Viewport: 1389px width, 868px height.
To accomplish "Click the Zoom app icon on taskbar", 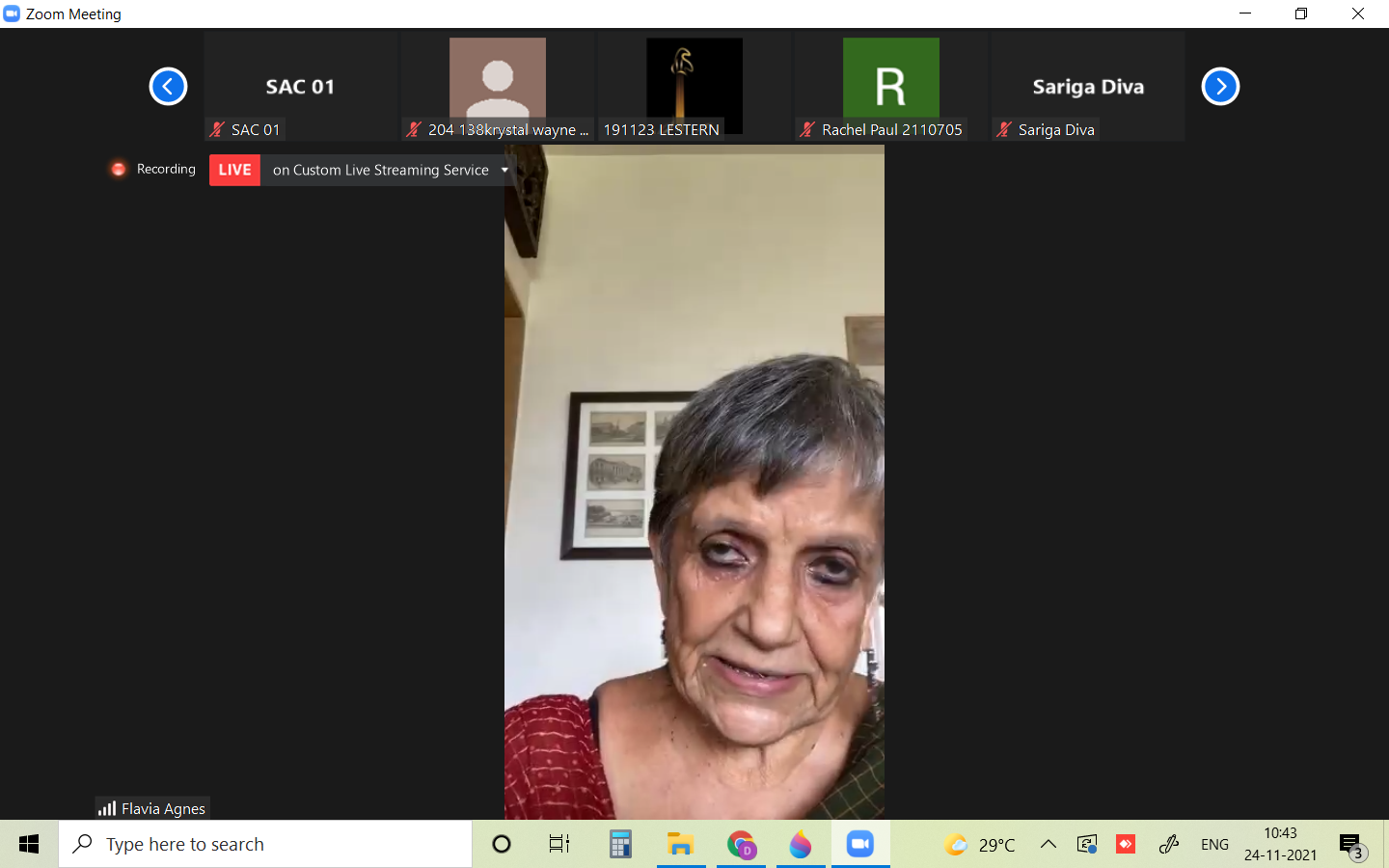I will pyautogui.click(x=860, y=844).
